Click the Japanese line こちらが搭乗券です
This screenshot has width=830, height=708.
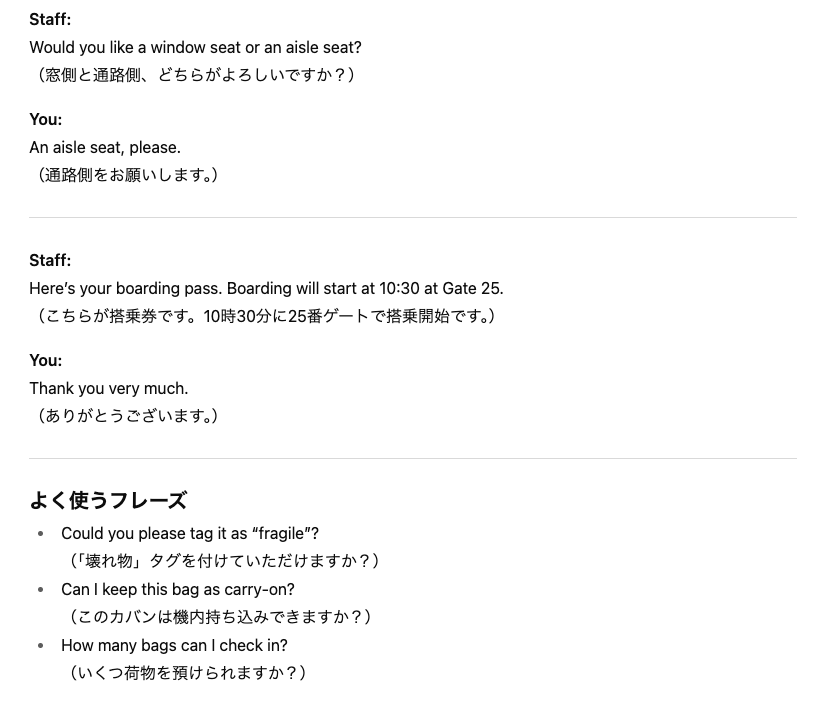pos(266,316)
